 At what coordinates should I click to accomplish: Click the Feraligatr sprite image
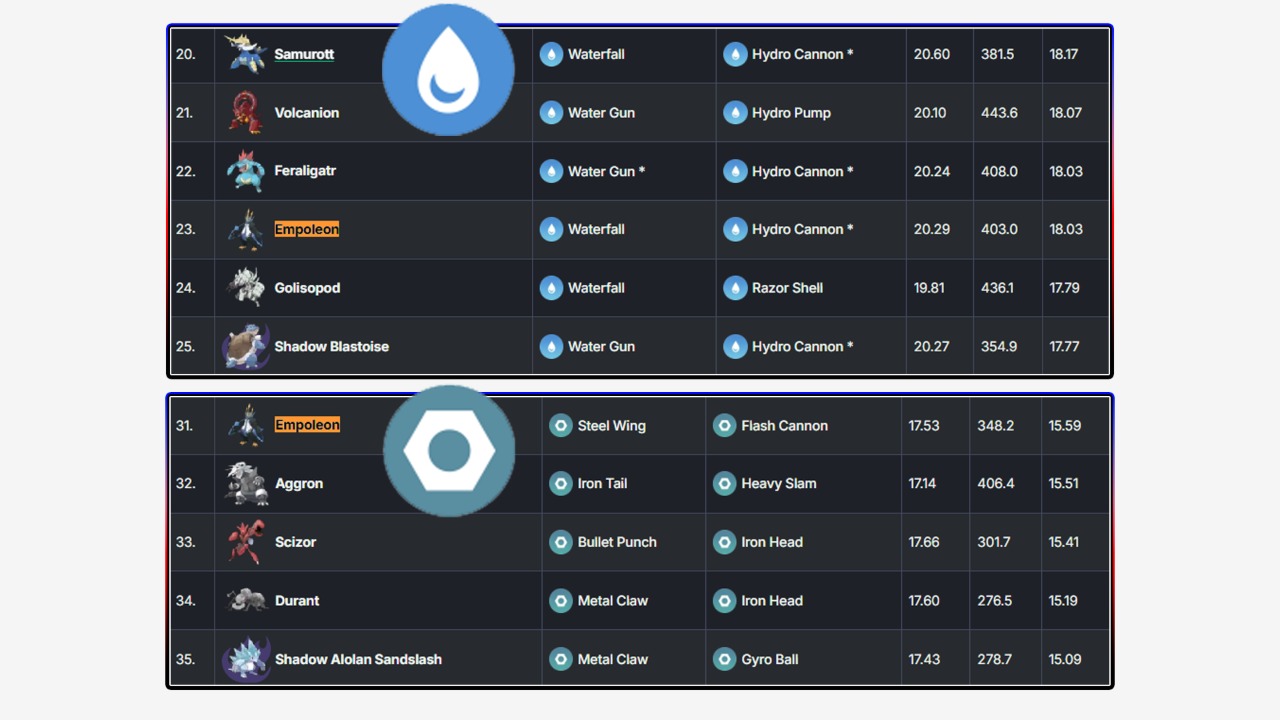point(245,171)
